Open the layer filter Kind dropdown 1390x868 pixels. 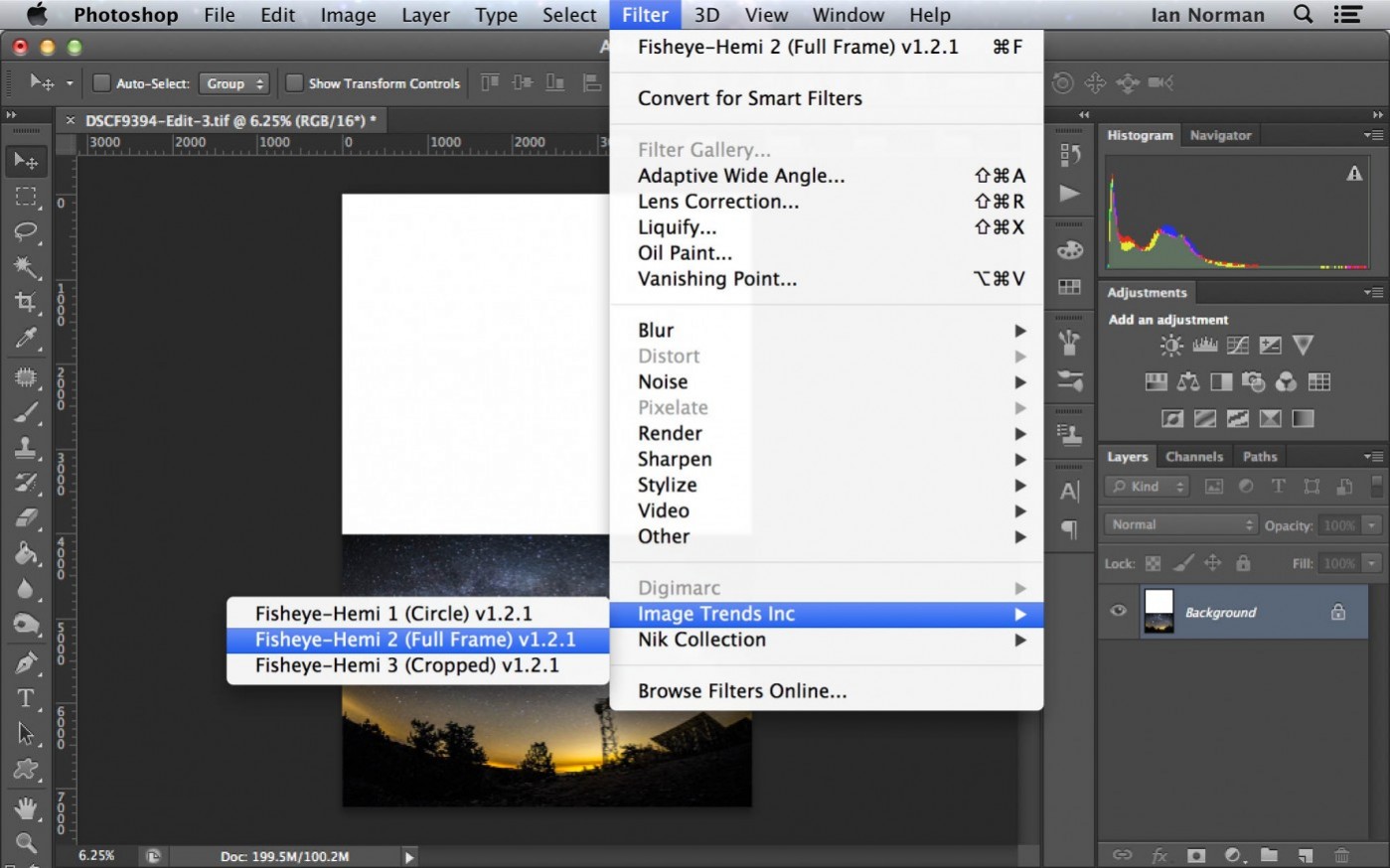1147,487
